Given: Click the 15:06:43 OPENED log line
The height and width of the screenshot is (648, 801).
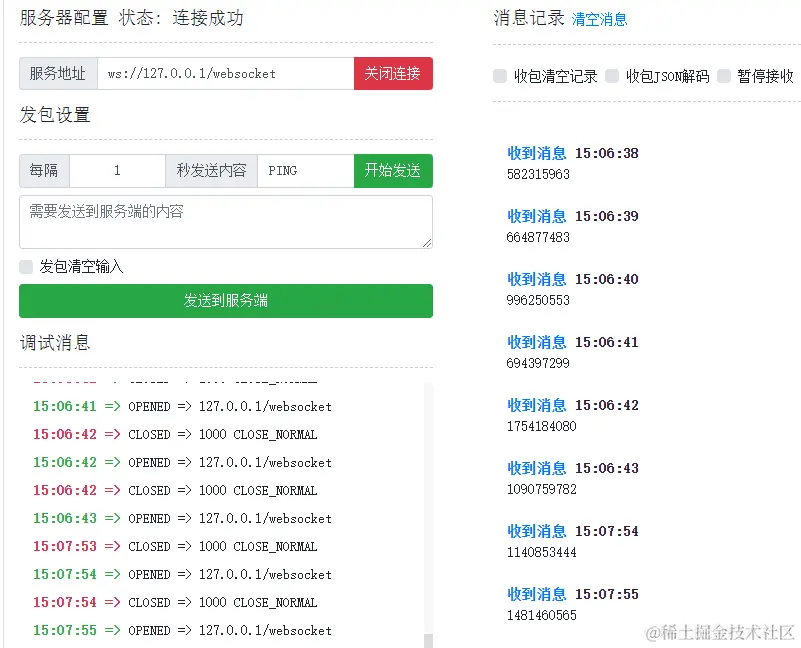Looking at the screenshot, I should pyautogui.click(x=182, y=518).
